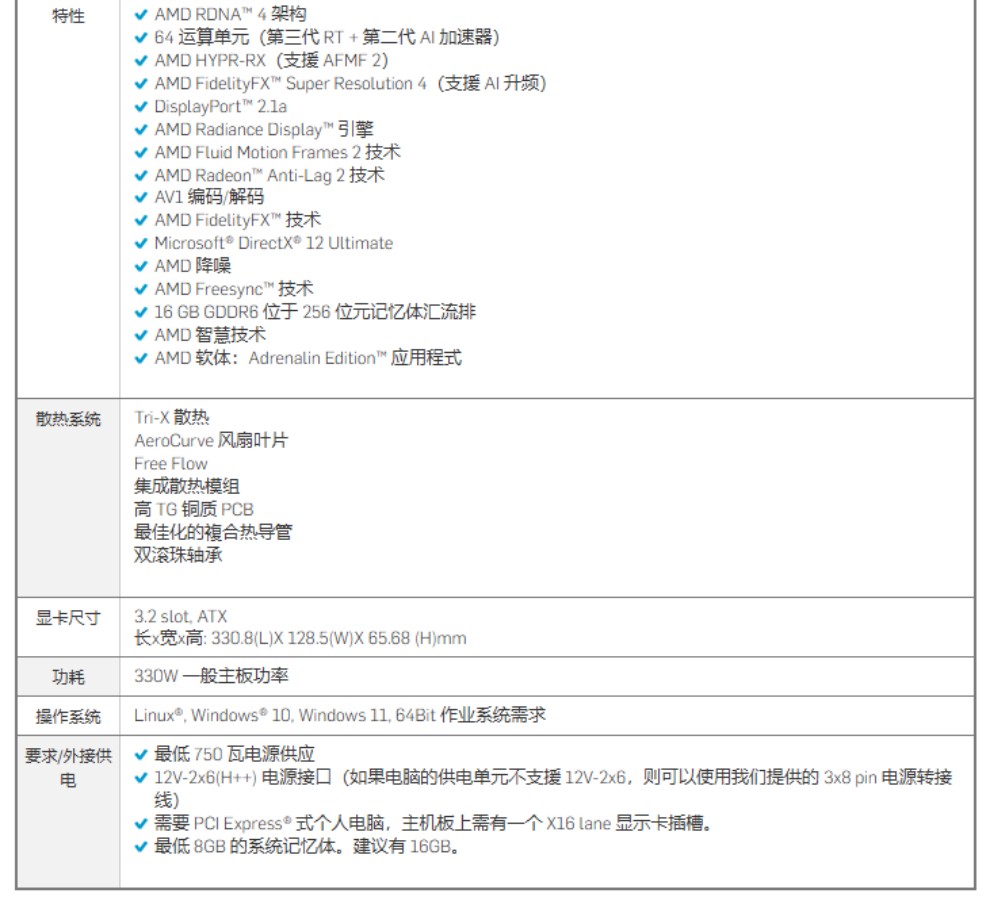This screenshot has height=897, width=990.
Task: Select the 操作系统 row header
Action: click(x=68, y=716)
